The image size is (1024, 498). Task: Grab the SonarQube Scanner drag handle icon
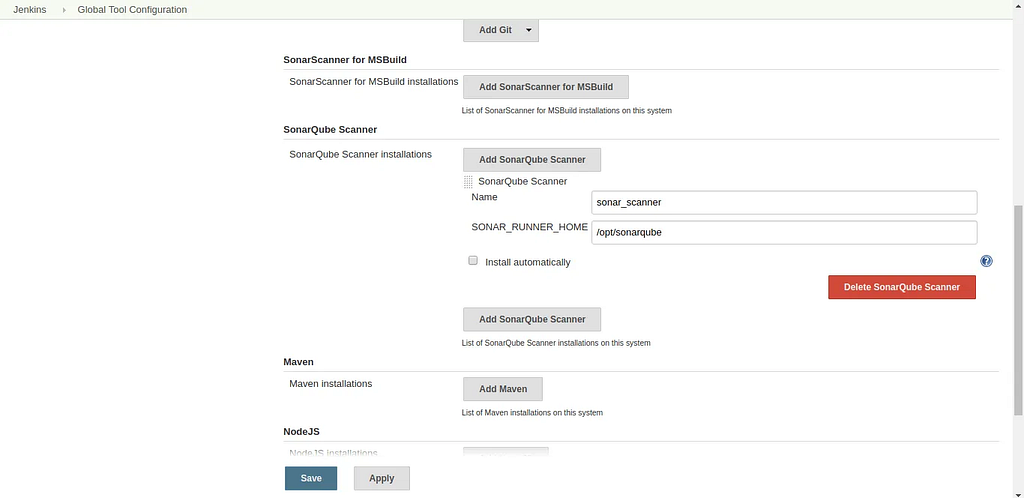click(468, 181)
